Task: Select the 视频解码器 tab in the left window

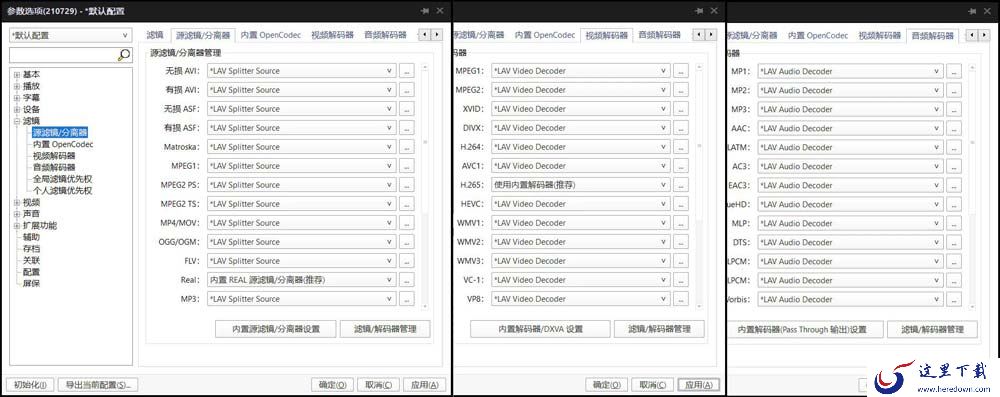Action: (x=332, y=35)
